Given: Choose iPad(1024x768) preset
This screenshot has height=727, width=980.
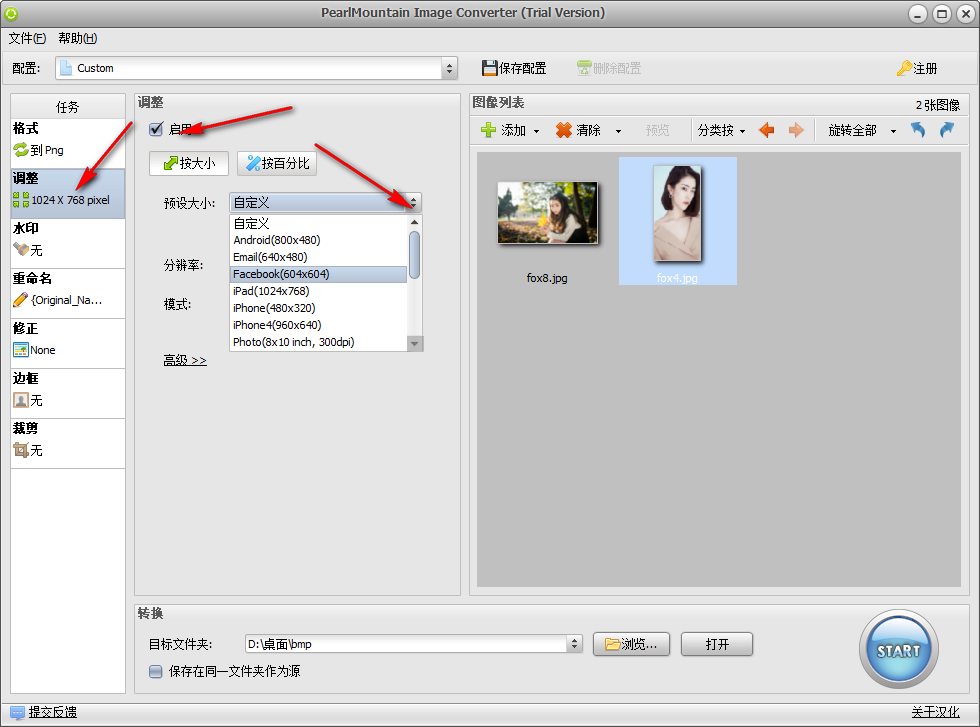Looking at the screenshot, I should click(x=319, y=291).
